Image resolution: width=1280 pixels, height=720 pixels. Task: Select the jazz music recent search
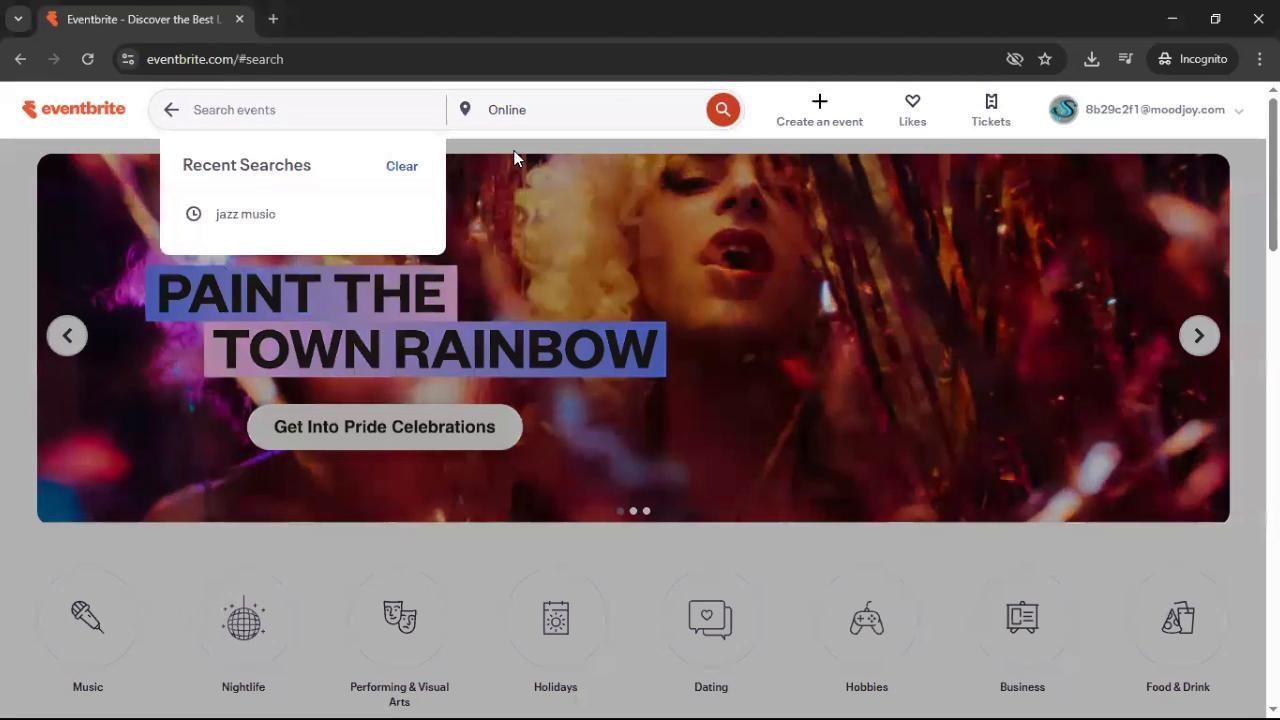(x=245, y=214)
